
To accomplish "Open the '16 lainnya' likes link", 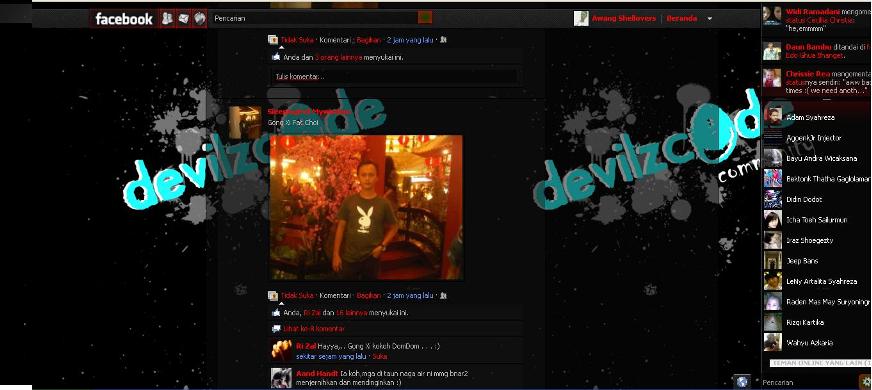I will point(351,313).
